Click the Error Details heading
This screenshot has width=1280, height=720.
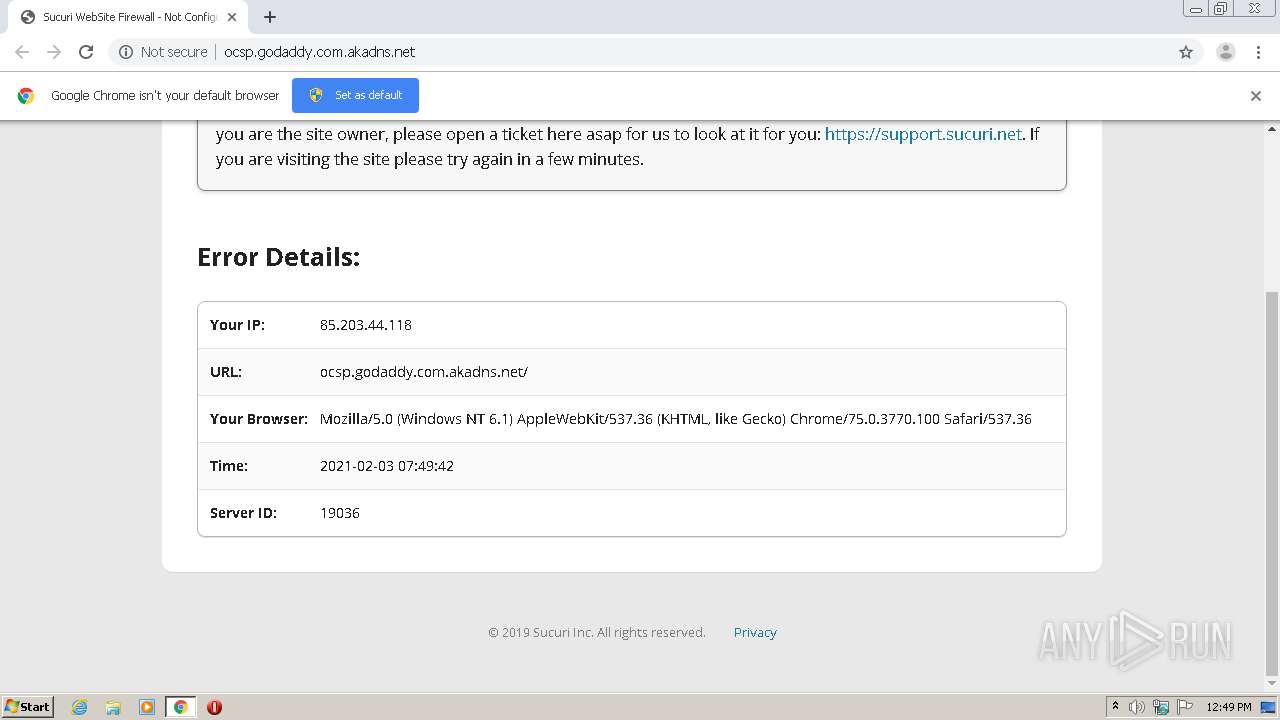279,257
